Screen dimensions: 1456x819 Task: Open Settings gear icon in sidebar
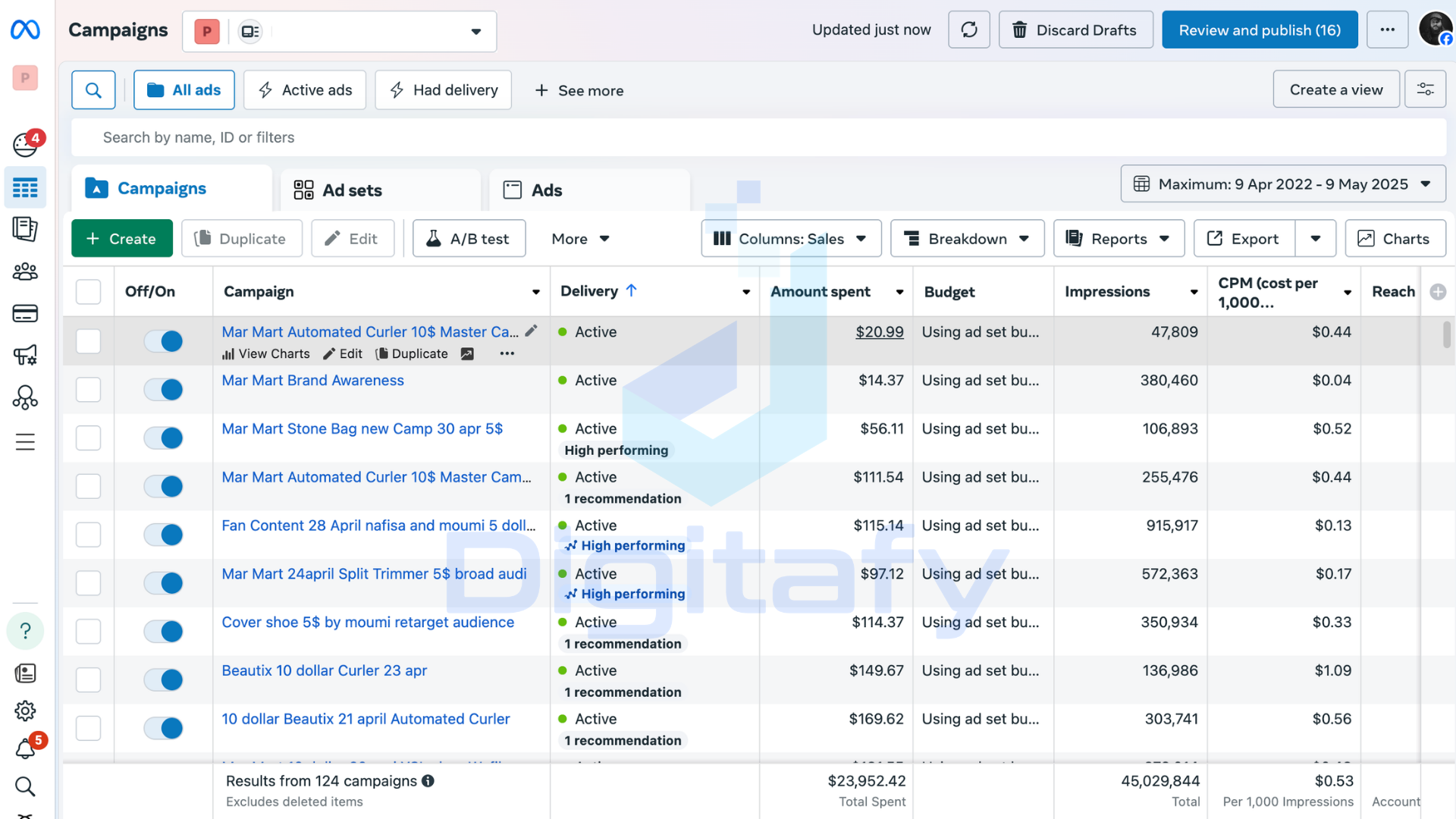25,711
